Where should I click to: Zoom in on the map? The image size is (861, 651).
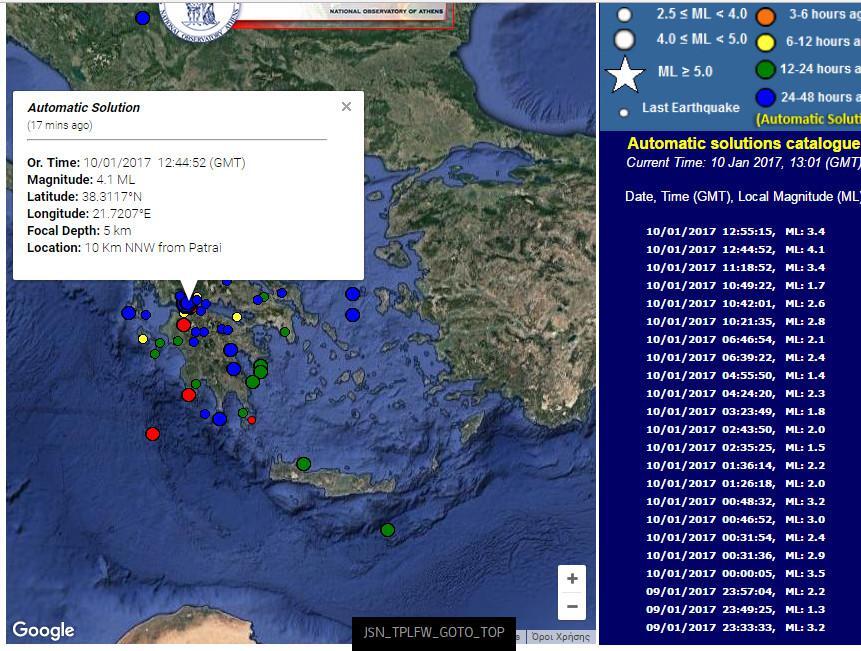[572, 579]
